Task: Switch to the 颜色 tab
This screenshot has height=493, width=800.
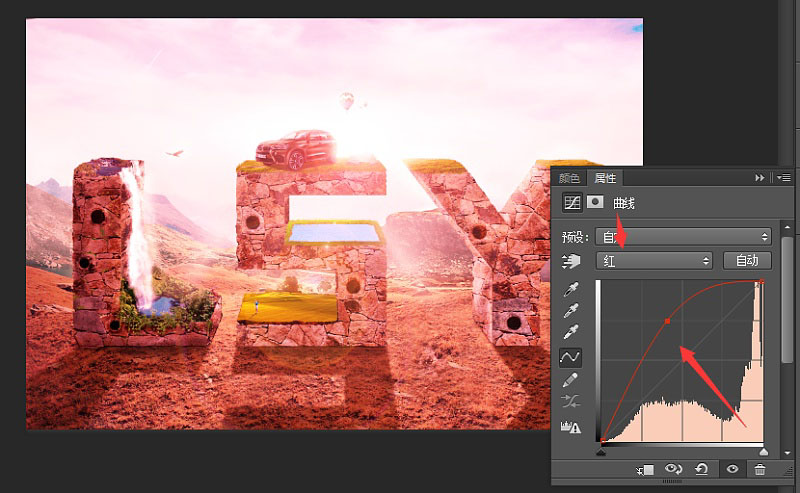Action: click(569, 178)
